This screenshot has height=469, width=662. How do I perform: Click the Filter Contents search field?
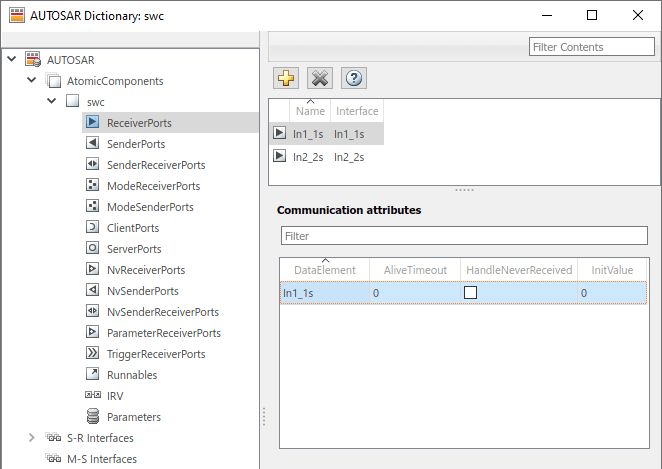click(x=592, y=47)
